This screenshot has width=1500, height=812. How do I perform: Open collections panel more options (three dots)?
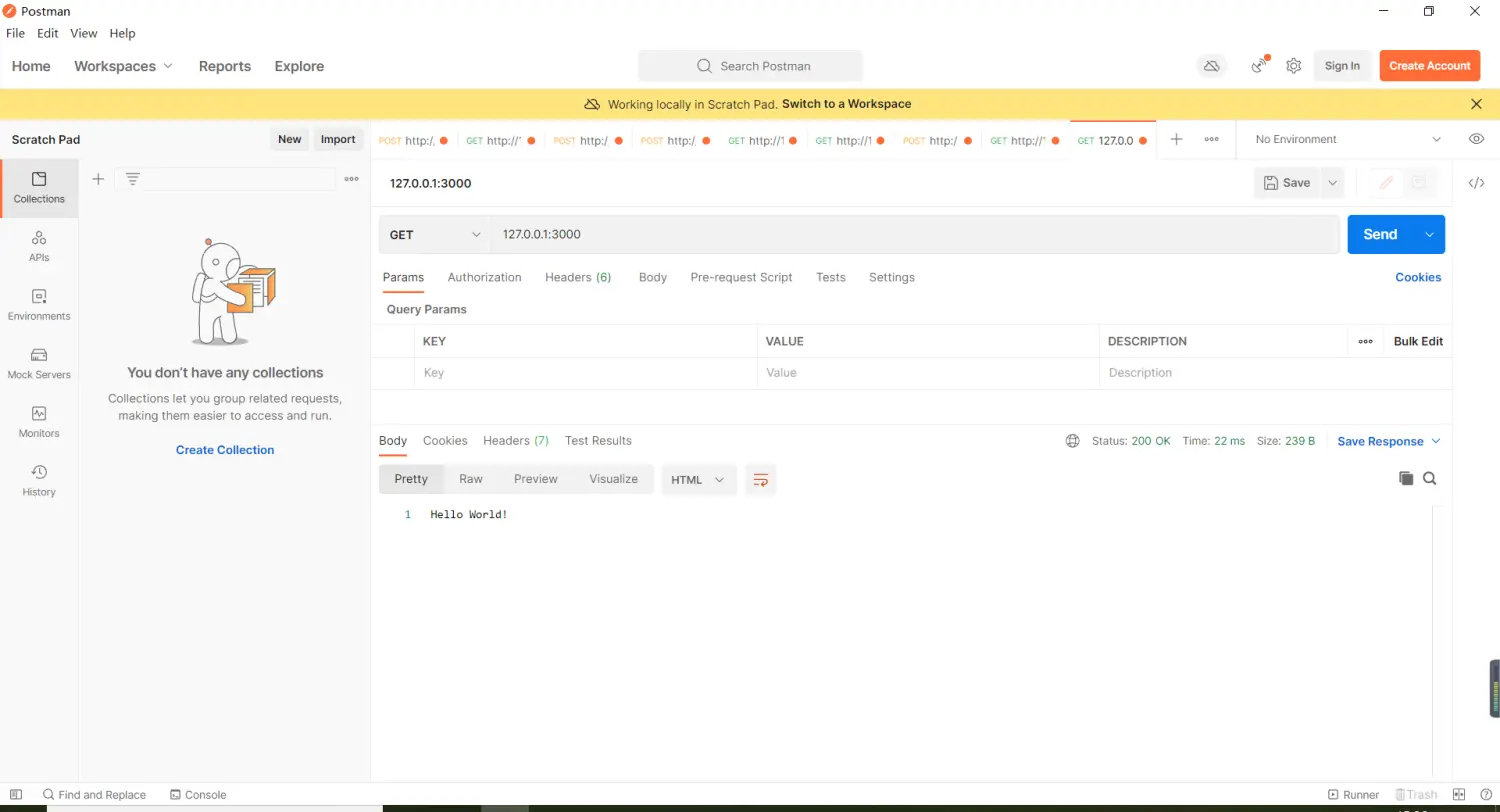pos(351,179)
